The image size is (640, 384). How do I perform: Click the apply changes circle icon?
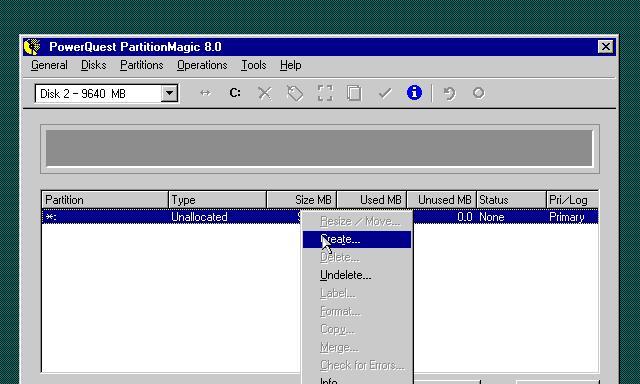coord(479,93)
